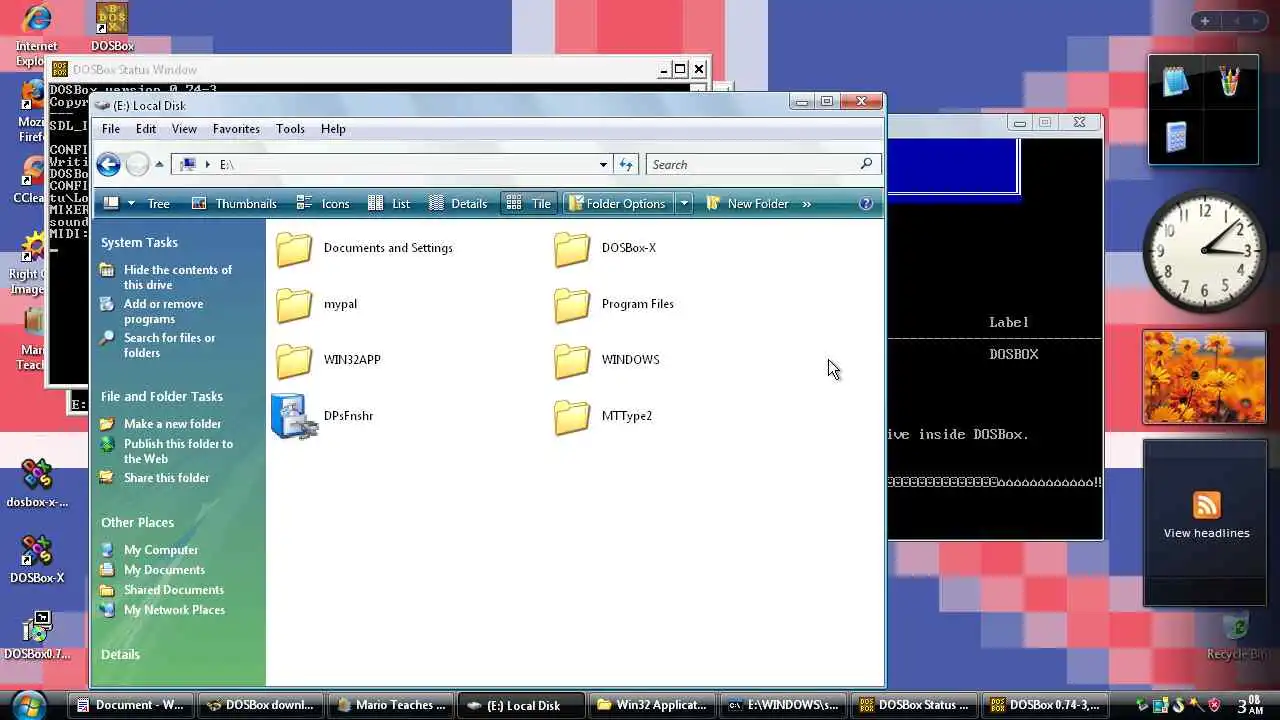
Task: Select the mypal folder
Action: [316, 304]
